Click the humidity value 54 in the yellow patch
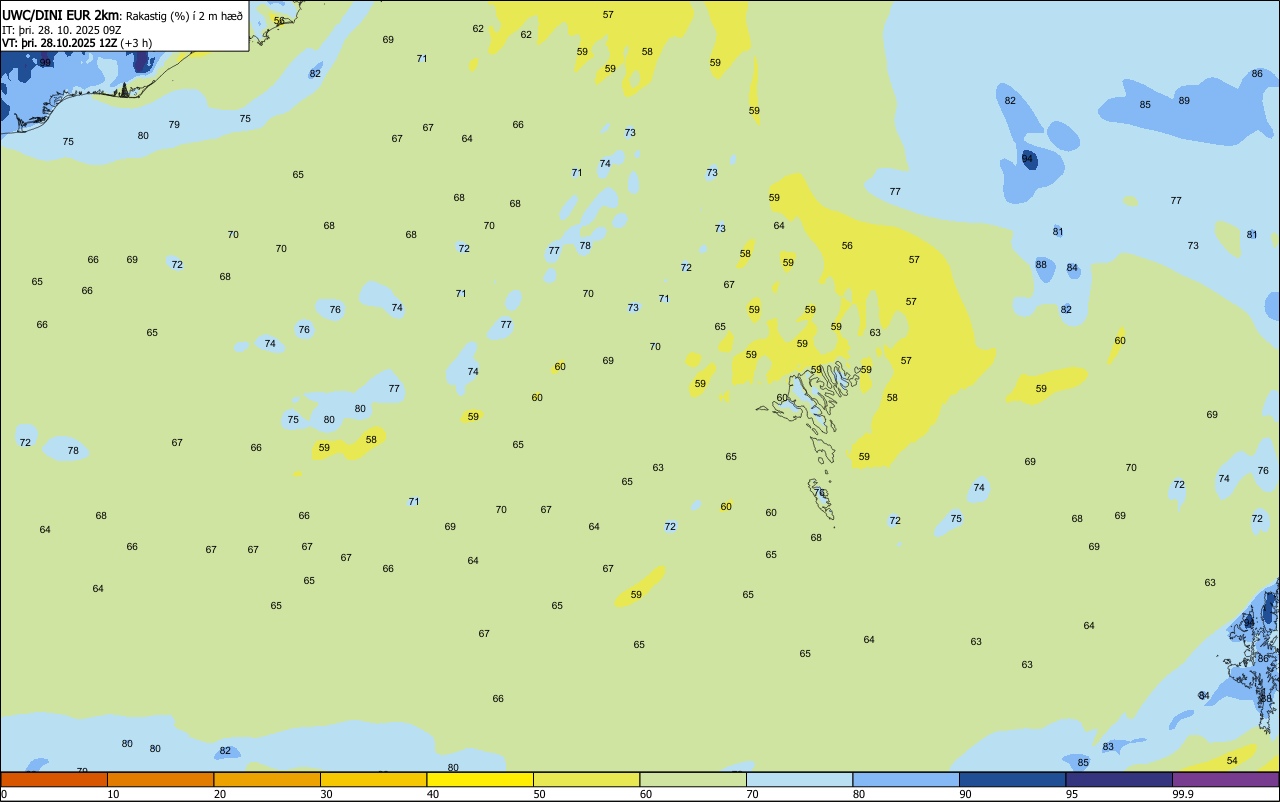The width and height of the screenshot is (1280, 802). coord(1232,761)
